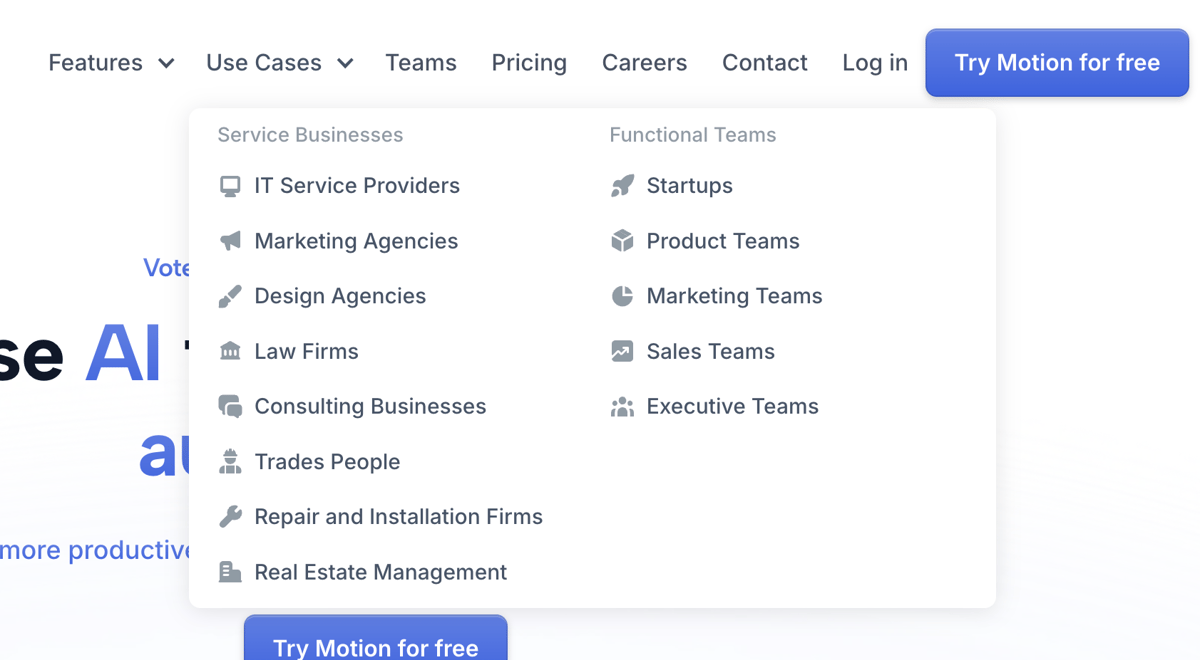Select the chat bubbles icon for Consulting Businesses
The height and width of the screenshot is (660, 1200).
pos(231,406)
